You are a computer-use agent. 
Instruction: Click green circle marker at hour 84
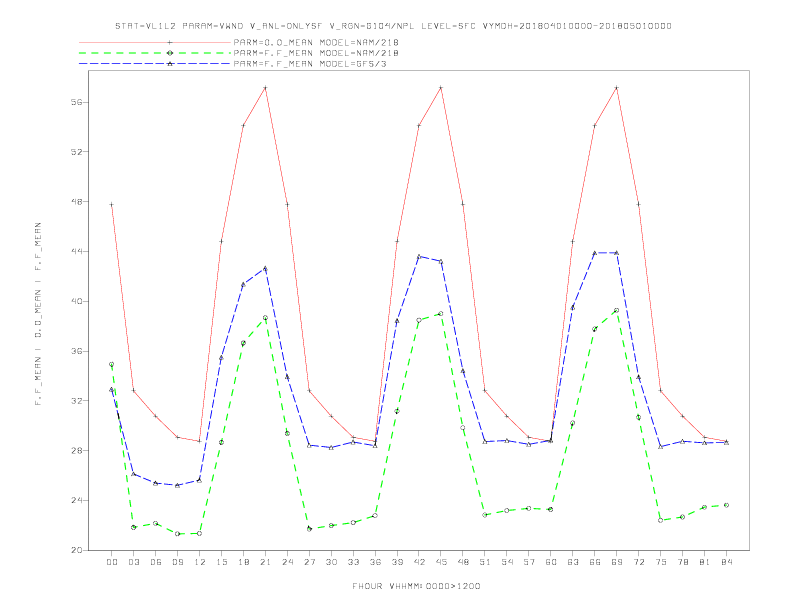click(727, 505)
